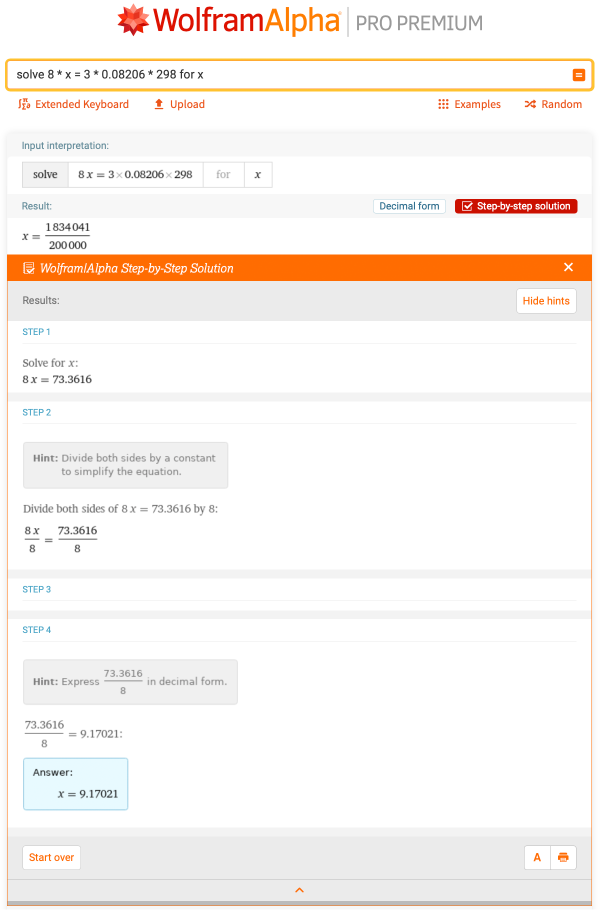The height and width of the screenshot is (915, 602).
Task: Click the STEP 3 label
Action: pos(37,589)
